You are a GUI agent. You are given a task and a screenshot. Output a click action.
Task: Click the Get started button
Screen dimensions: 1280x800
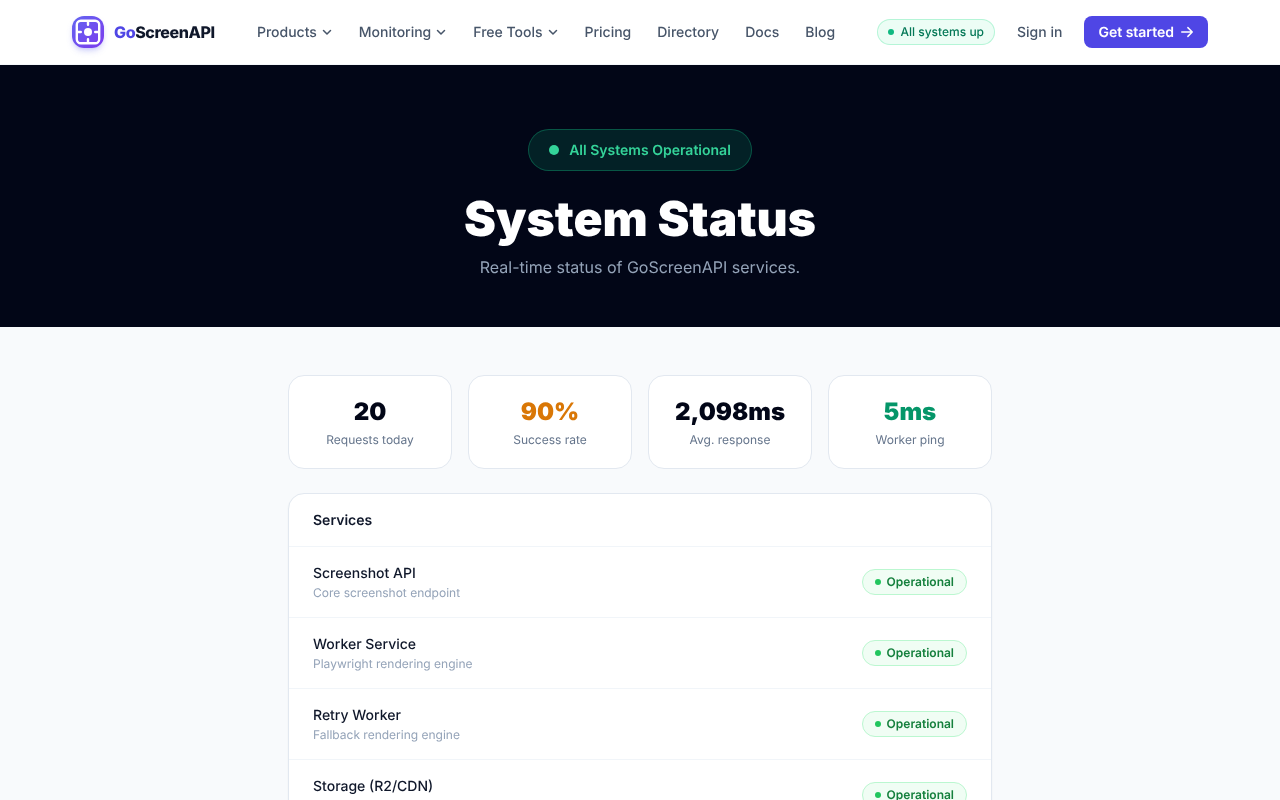1146,32
